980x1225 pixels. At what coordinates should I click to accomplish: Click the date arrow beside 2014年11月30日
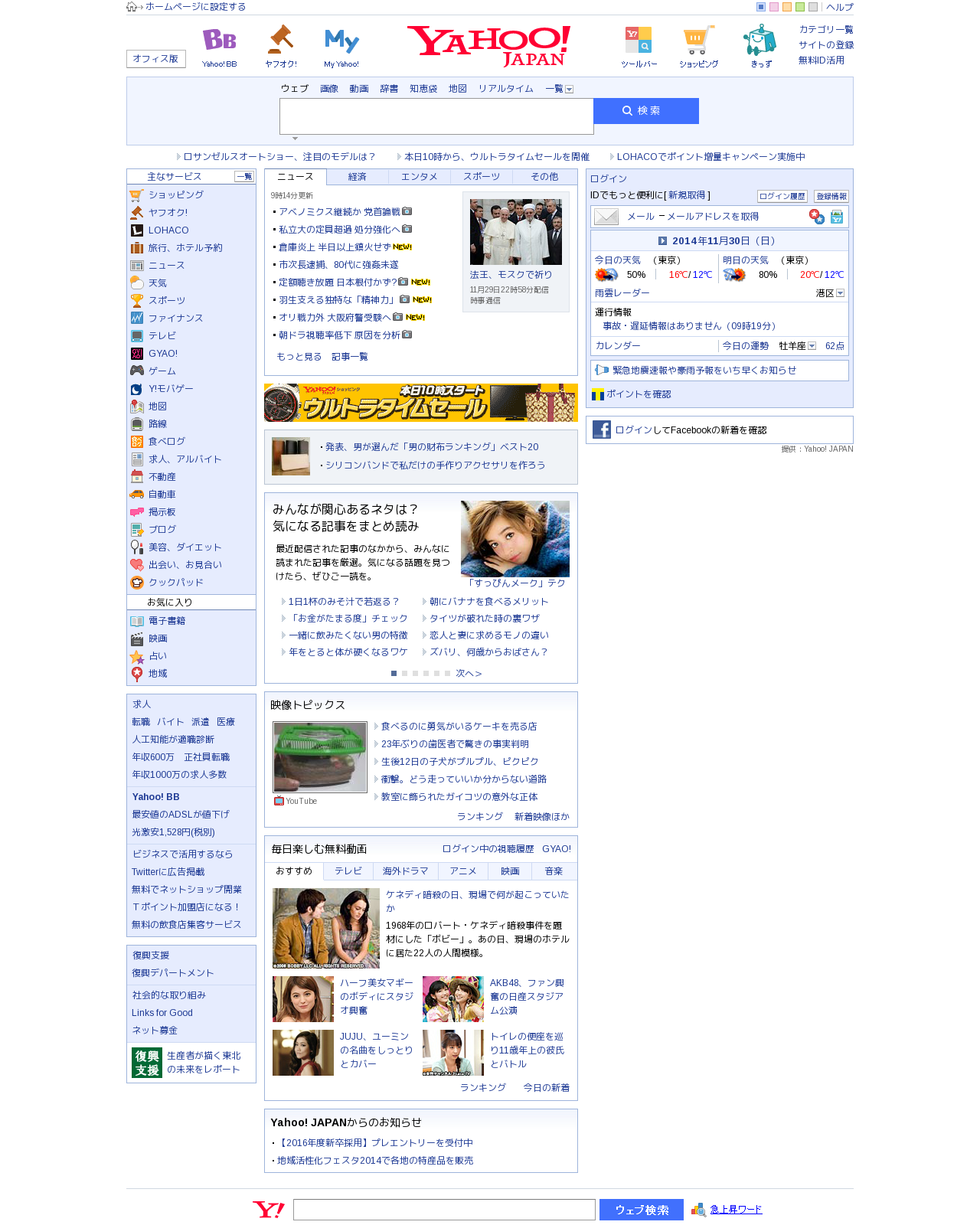point(663,241)
